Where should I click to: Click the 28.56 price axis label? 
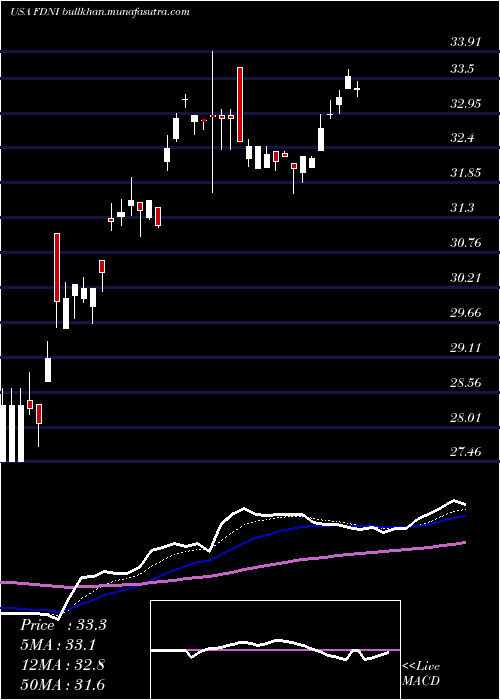point(466,383)
